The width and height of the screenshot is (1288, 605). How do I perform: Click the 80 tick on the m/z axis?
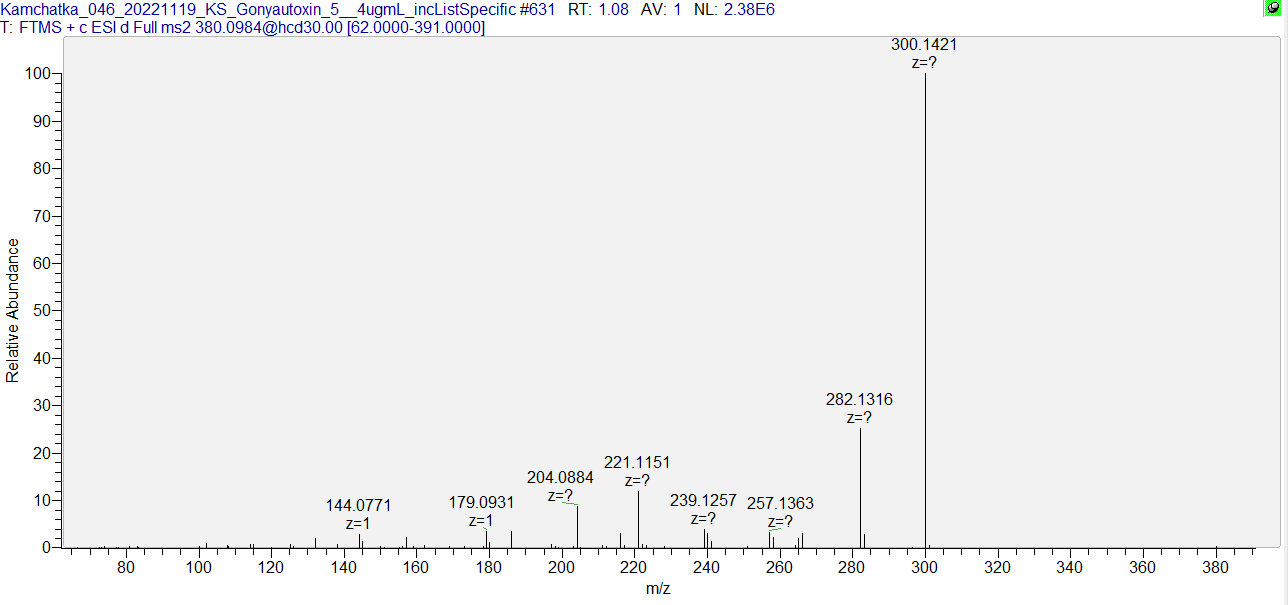tap(126, 567)
